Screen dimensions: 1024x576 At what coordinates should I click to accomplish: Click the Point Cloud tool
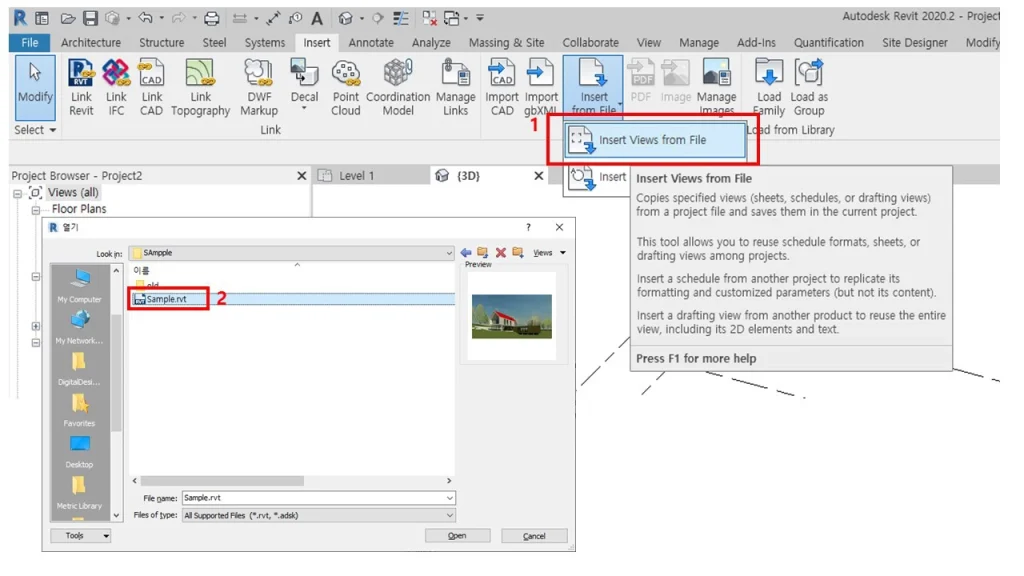[345, 88]
